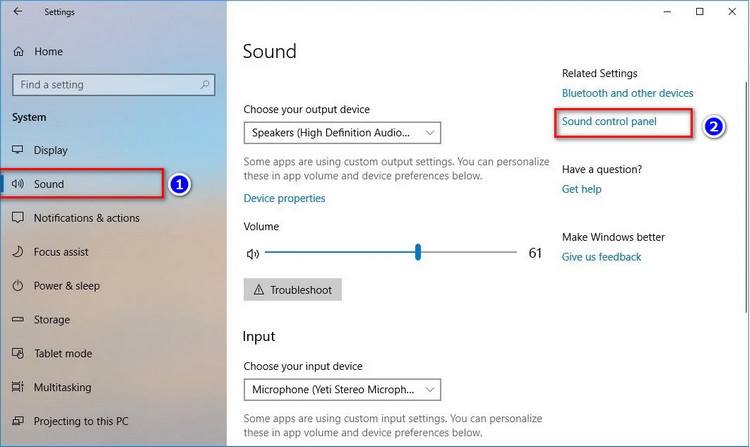Open Device properties link
Image resolution: width=750 pixels, height=447 pixels.
284,198
